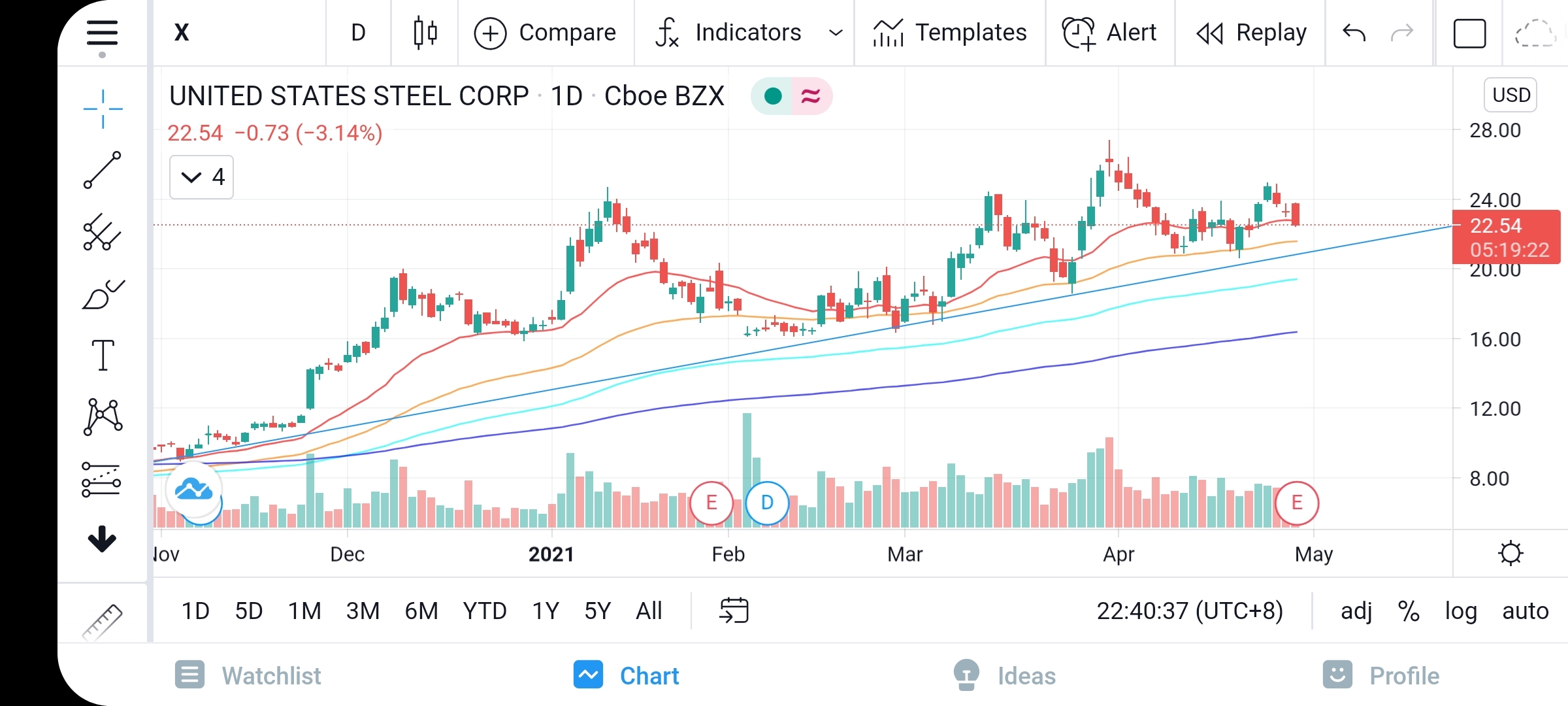This screenshot has width=1568, height=706.
Task: Open indicator Templates menu
Action: (x=950, y=33)
